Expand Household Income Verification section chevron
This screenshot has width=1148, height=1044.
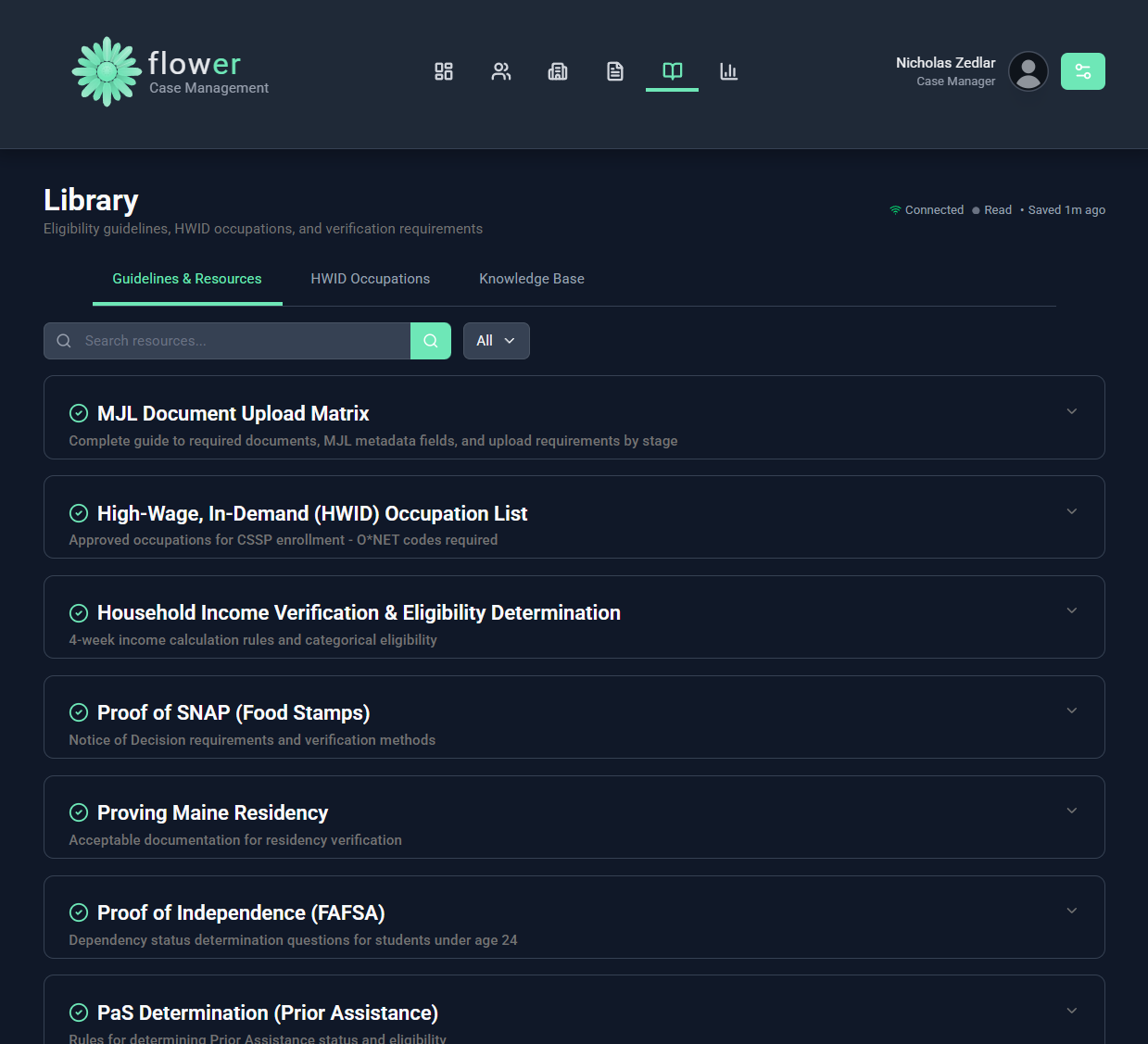point(1071,610)
